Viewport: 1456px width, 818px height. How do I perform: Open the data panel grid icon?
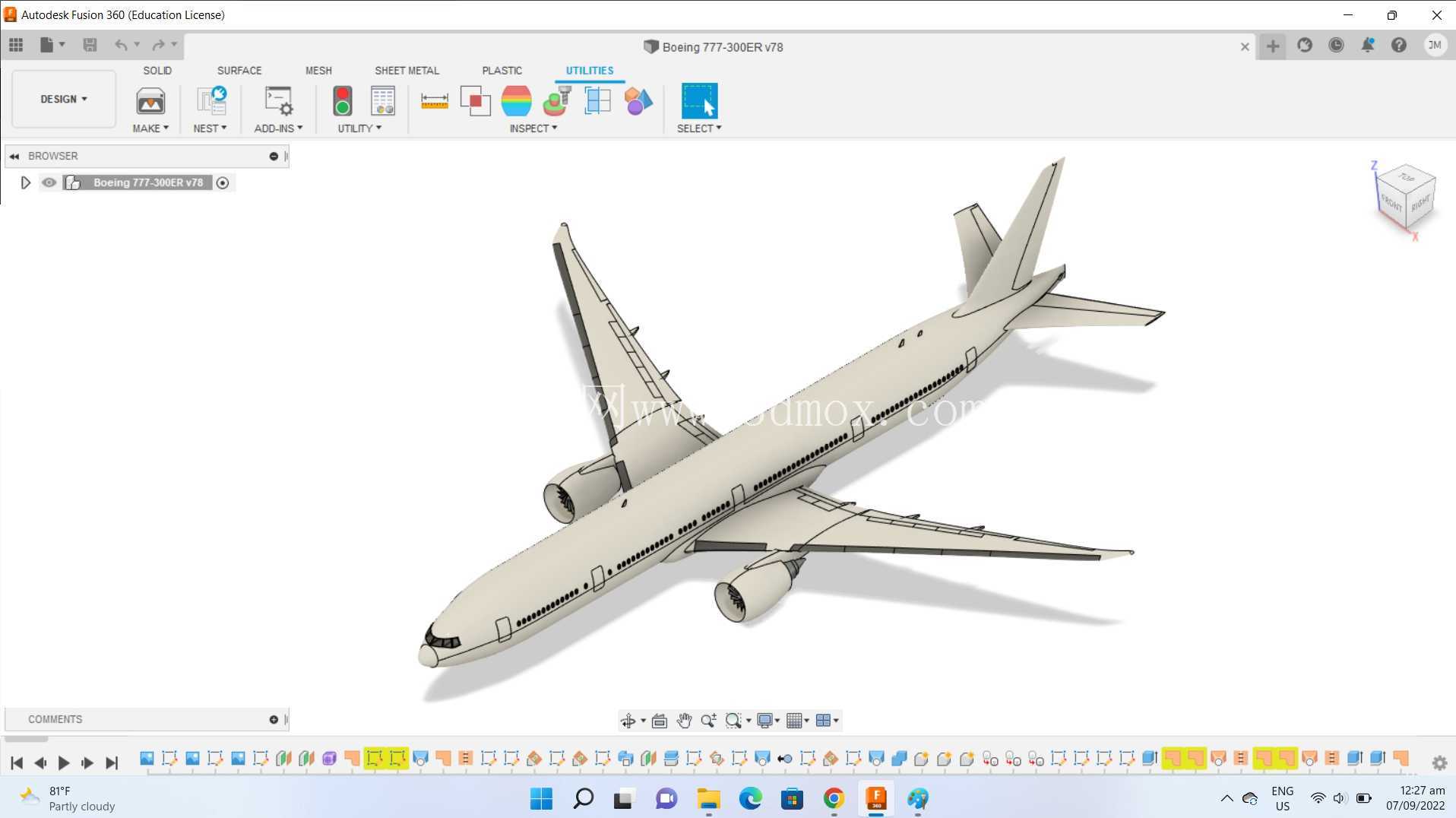pyautogui.click(x=16, y=46)
